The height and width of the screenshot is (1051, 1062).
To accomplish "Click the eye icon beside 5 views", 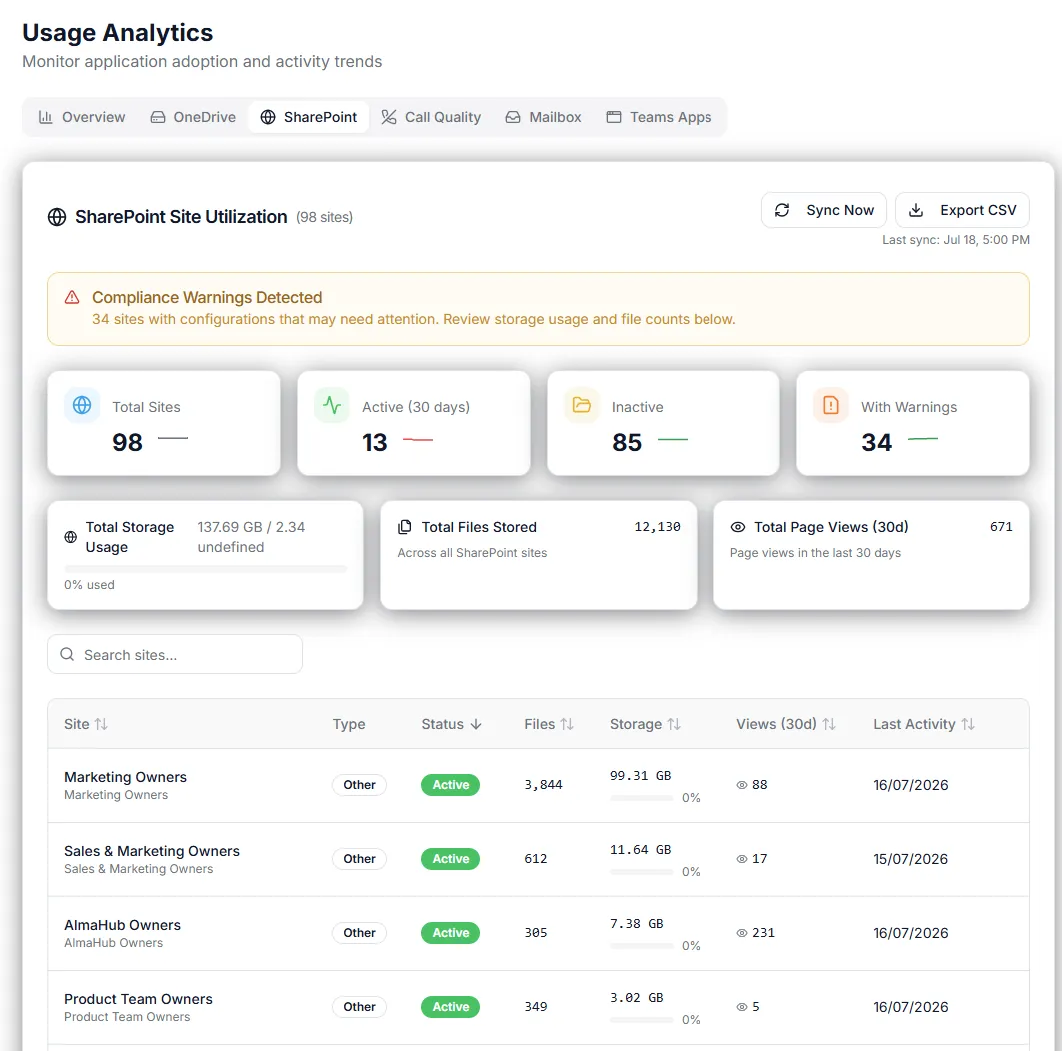I will pyautogui.click(x=742, y=1007).
